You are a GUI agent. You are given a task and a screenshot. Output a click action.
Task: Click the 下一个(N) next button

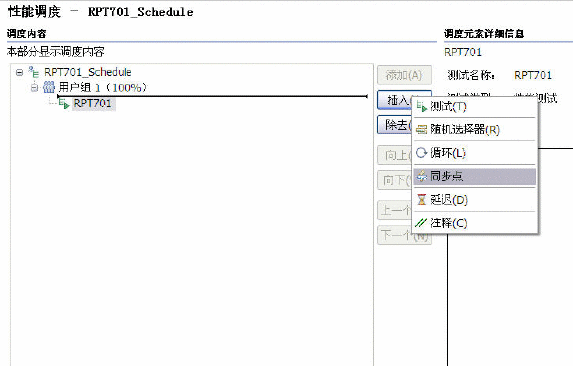pos(404,235)
